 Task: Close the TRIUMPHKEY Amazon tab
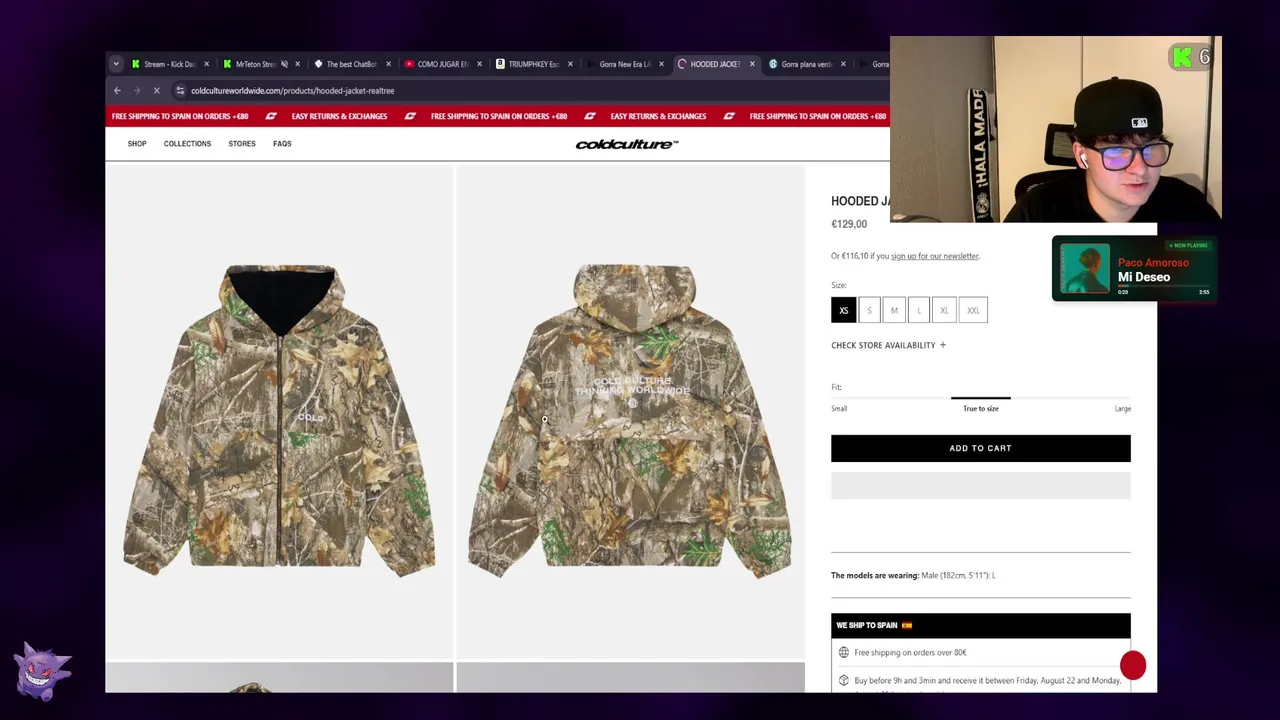[570, 64]
